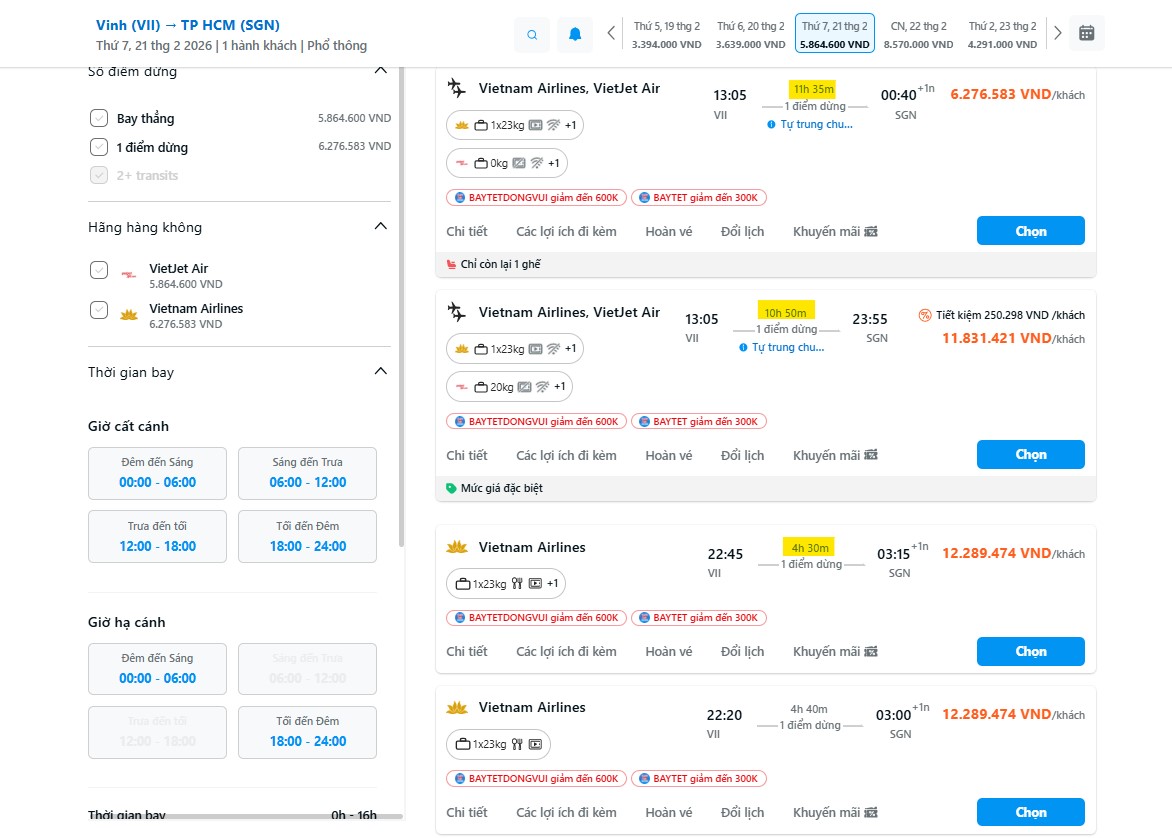Open the calendar date picker icon
This screenshot has height=838, width=1172.
pos(1087,33)
